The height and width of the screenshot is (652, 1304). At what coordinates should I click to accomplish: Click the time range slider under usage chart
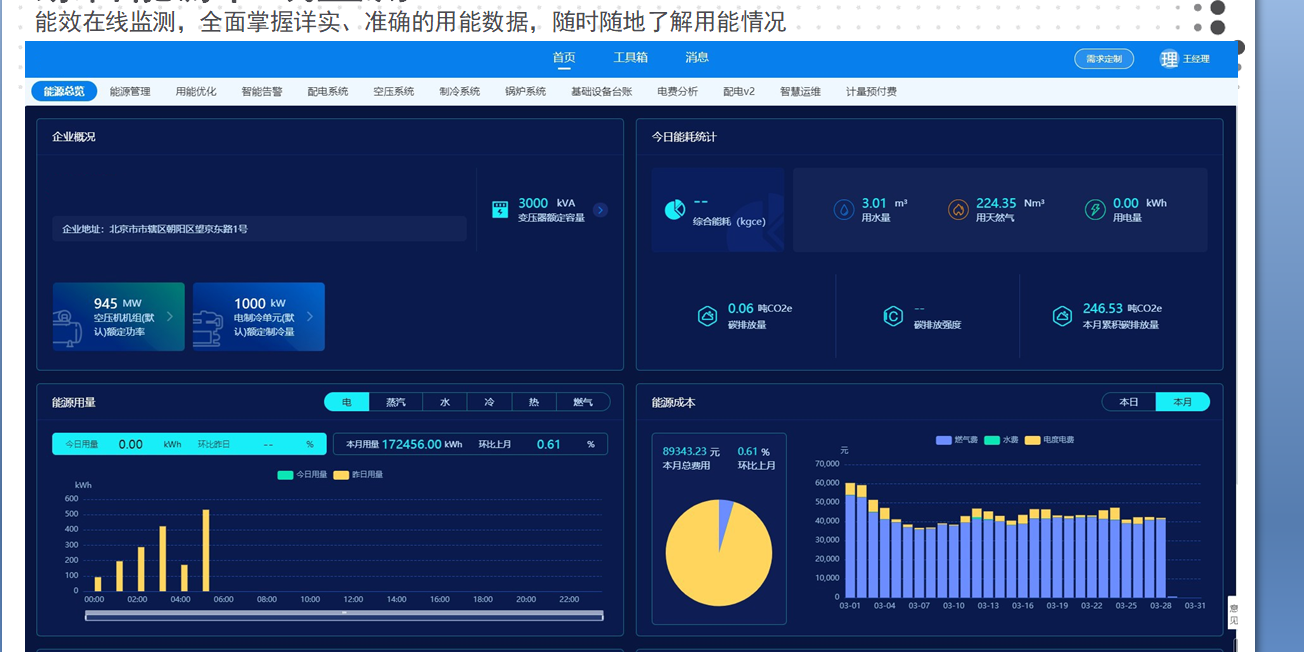(x=344, y=615)
